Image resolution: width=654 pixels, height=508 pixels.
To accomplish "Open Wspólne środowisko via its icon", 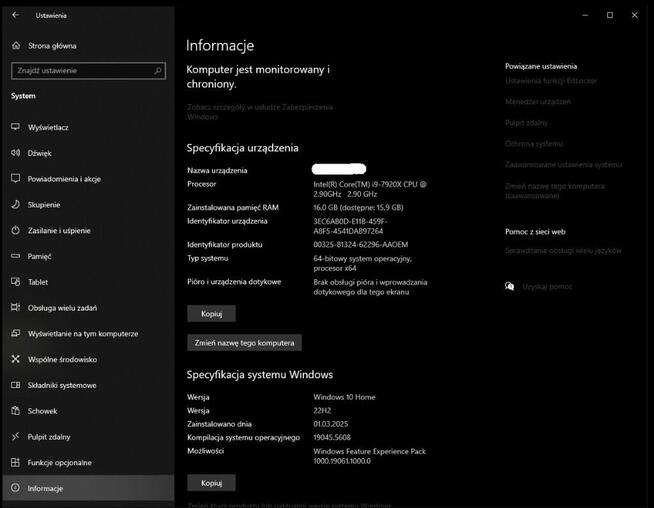I will [15, 359].
